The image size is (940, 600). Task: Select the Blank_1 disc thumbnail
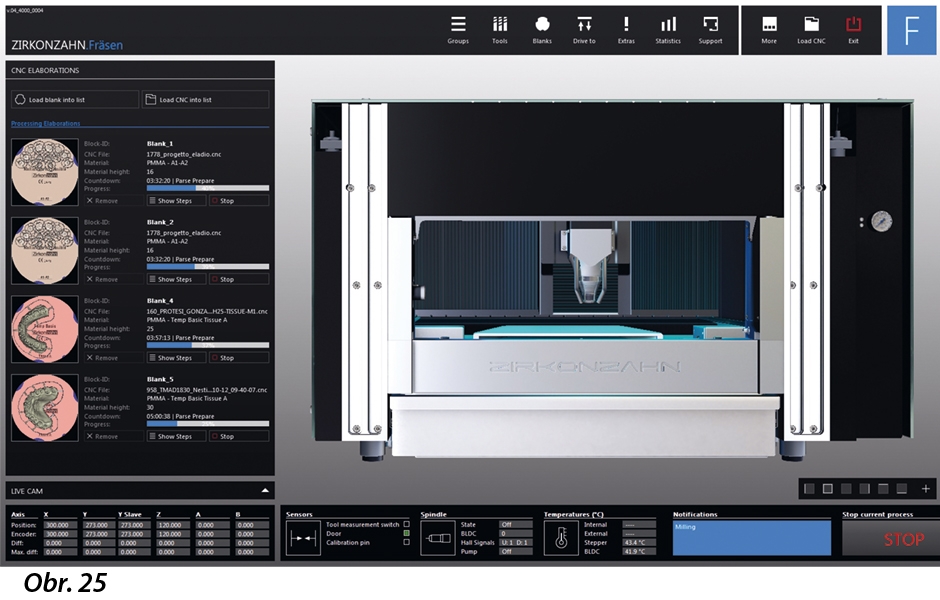(45, 172)
